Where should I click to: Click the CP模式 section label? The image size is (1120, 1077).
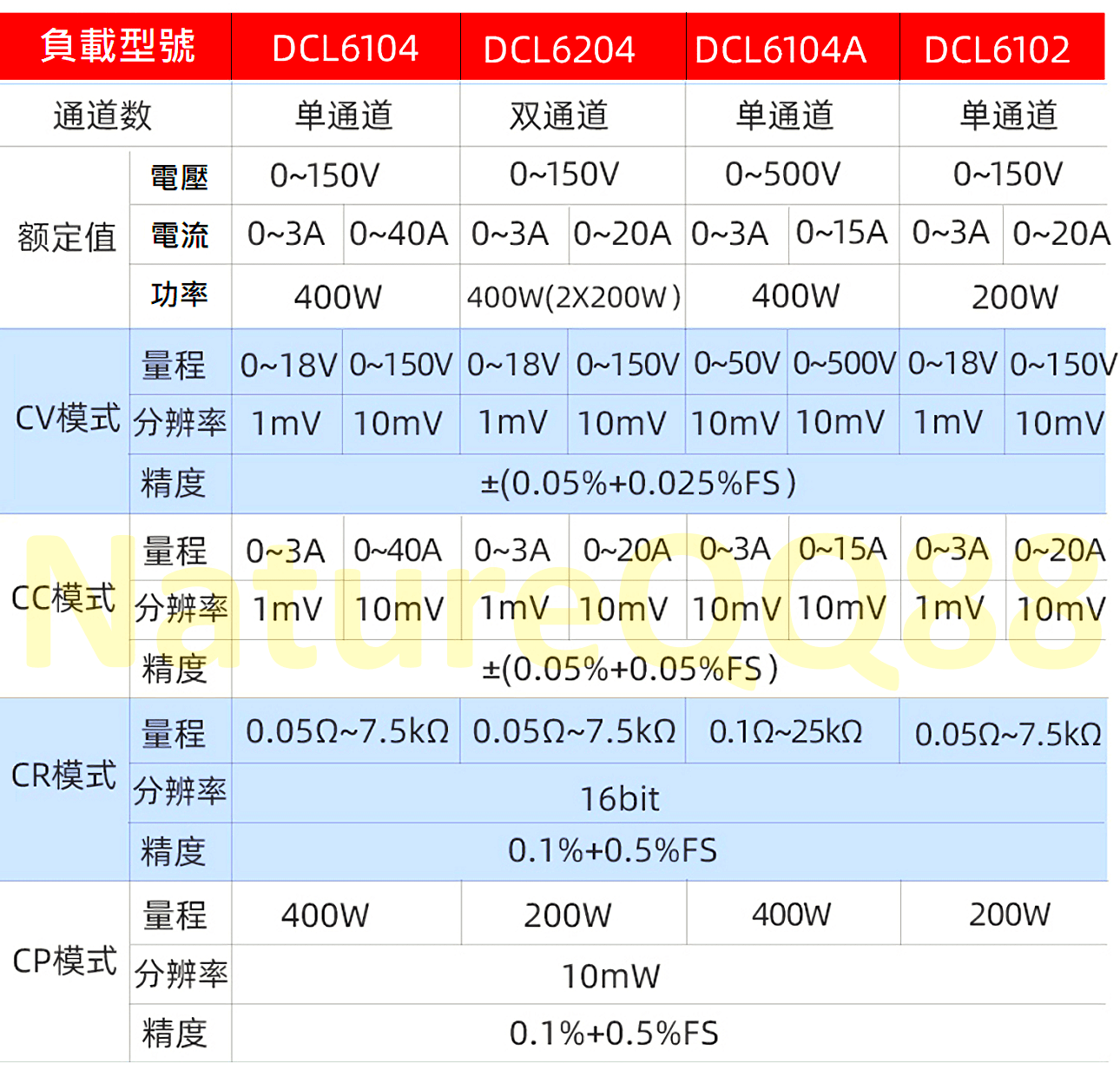click(x=65, y=961)
